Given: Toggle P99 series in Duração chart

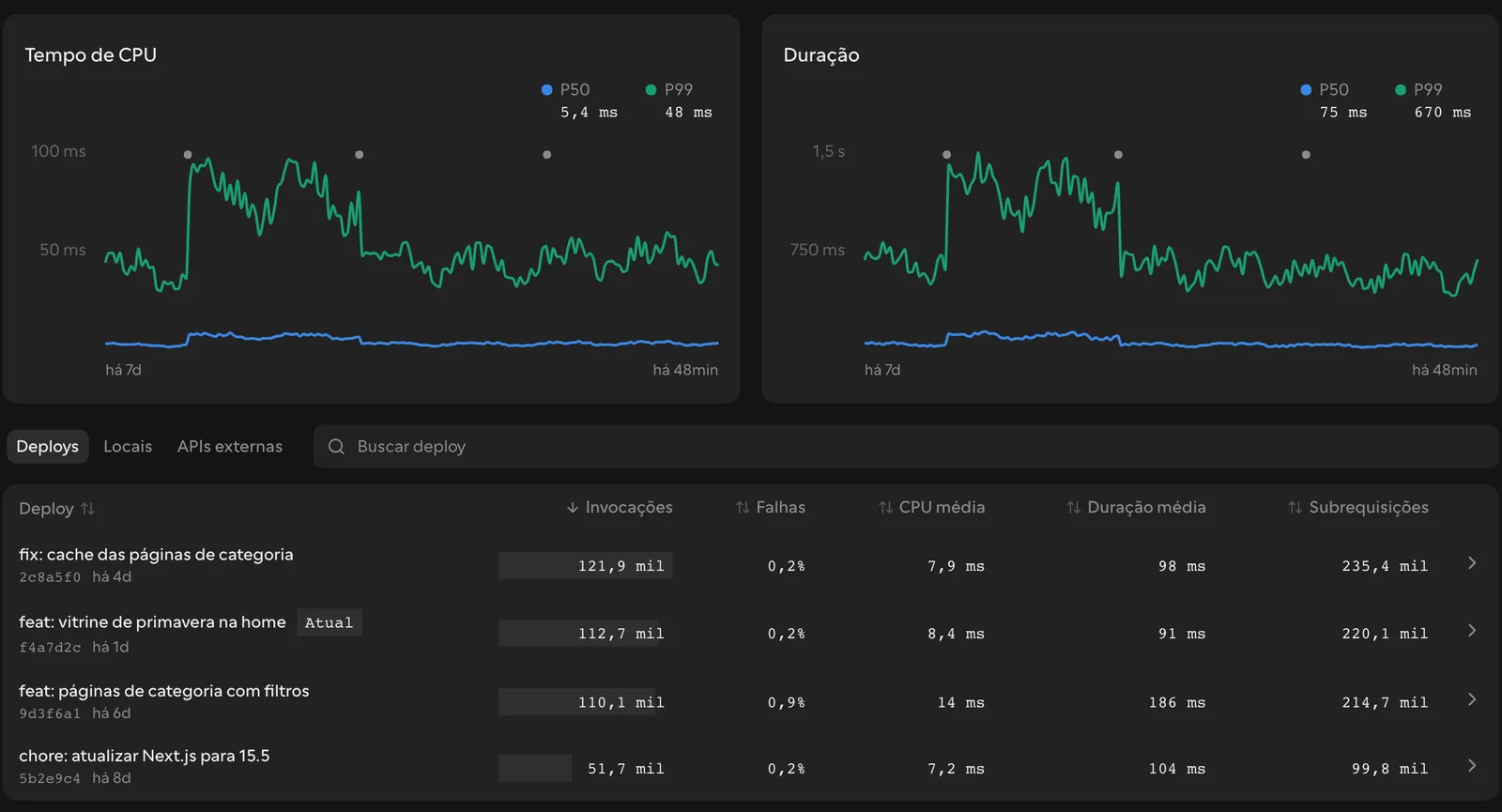Looking at the screenshot, I should click(1418, 90).
